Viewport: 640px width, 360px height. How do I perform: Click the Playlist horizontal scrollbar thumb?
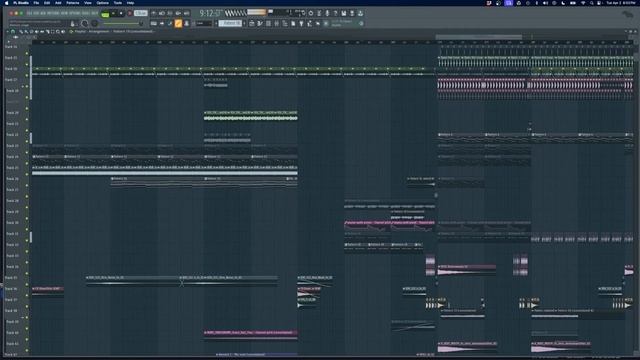[479, 37]
